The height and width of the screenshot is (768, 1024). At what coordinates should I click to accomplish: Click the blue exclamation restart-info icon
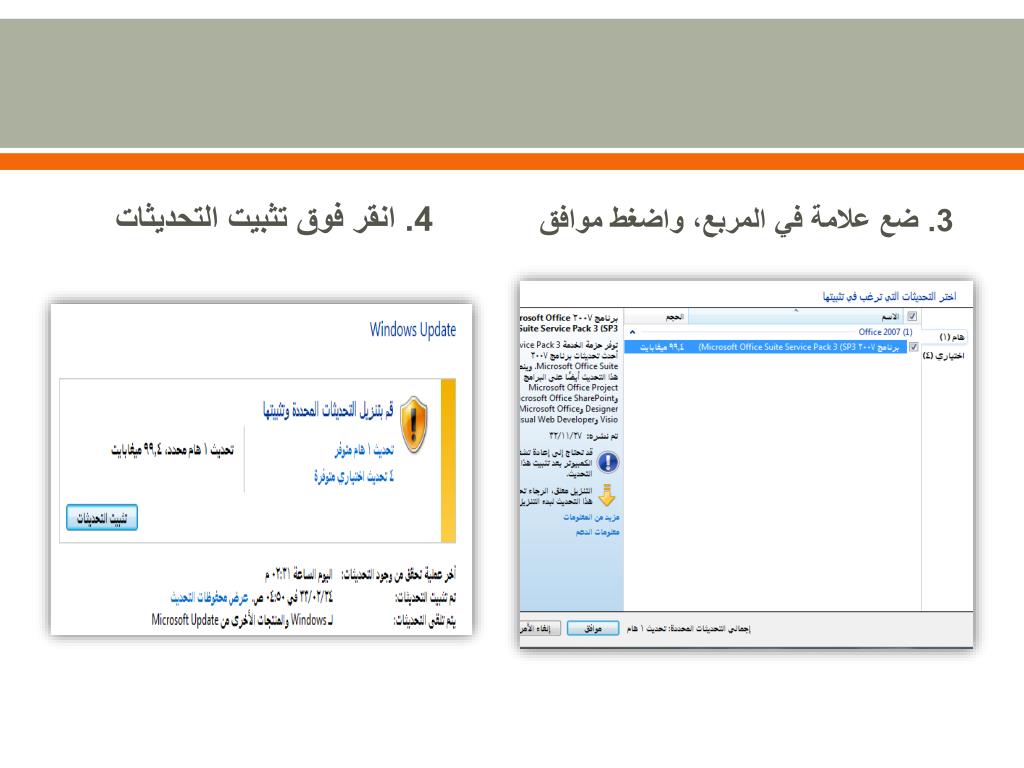(x=608, y=462)
